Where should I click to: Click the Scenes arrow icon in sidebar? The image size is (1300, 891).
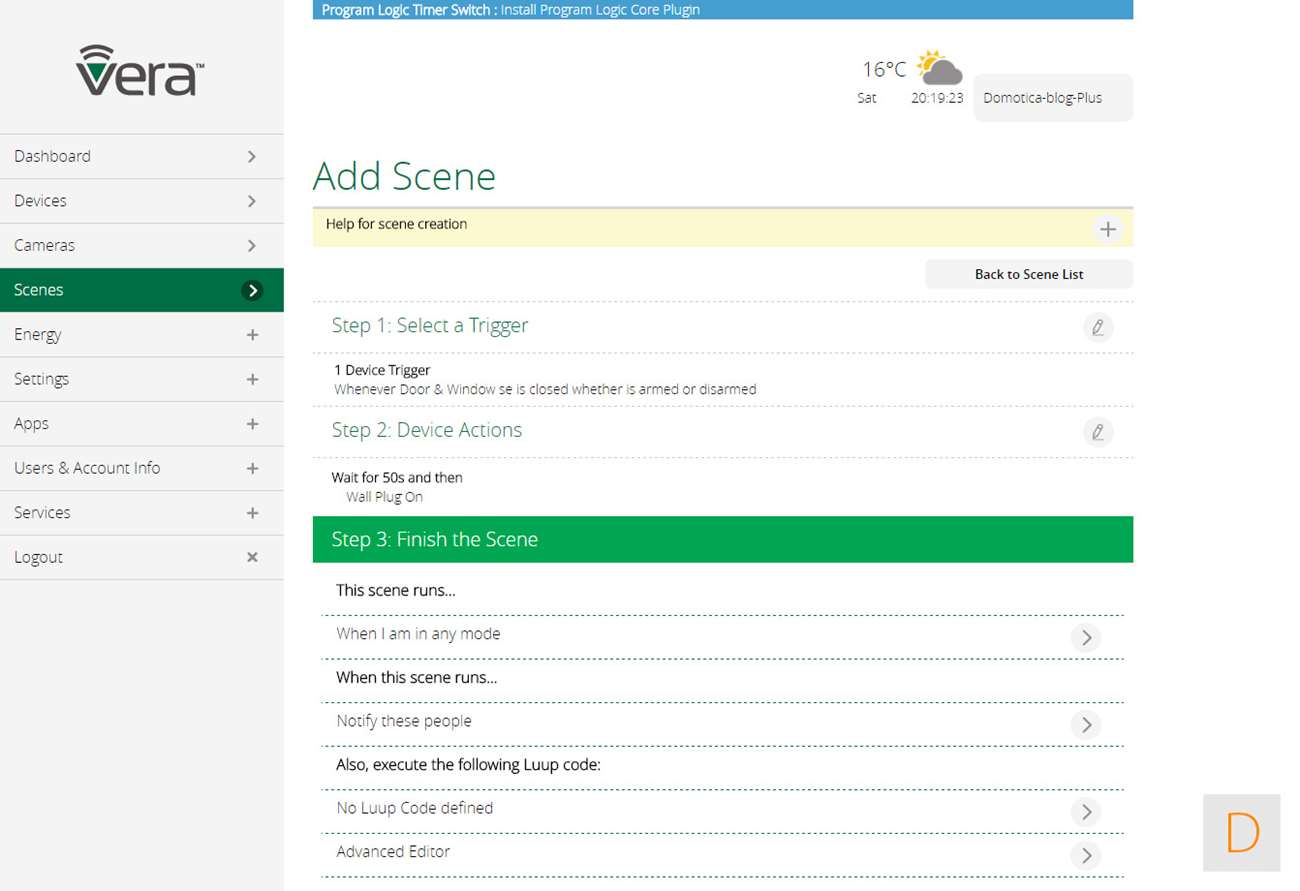(x=252, y=290)
